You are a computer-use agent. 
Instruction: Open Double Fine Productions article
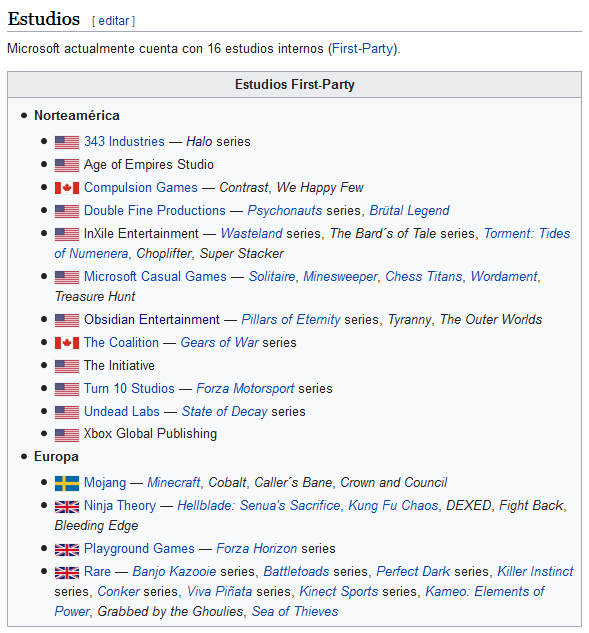[155, 210]
